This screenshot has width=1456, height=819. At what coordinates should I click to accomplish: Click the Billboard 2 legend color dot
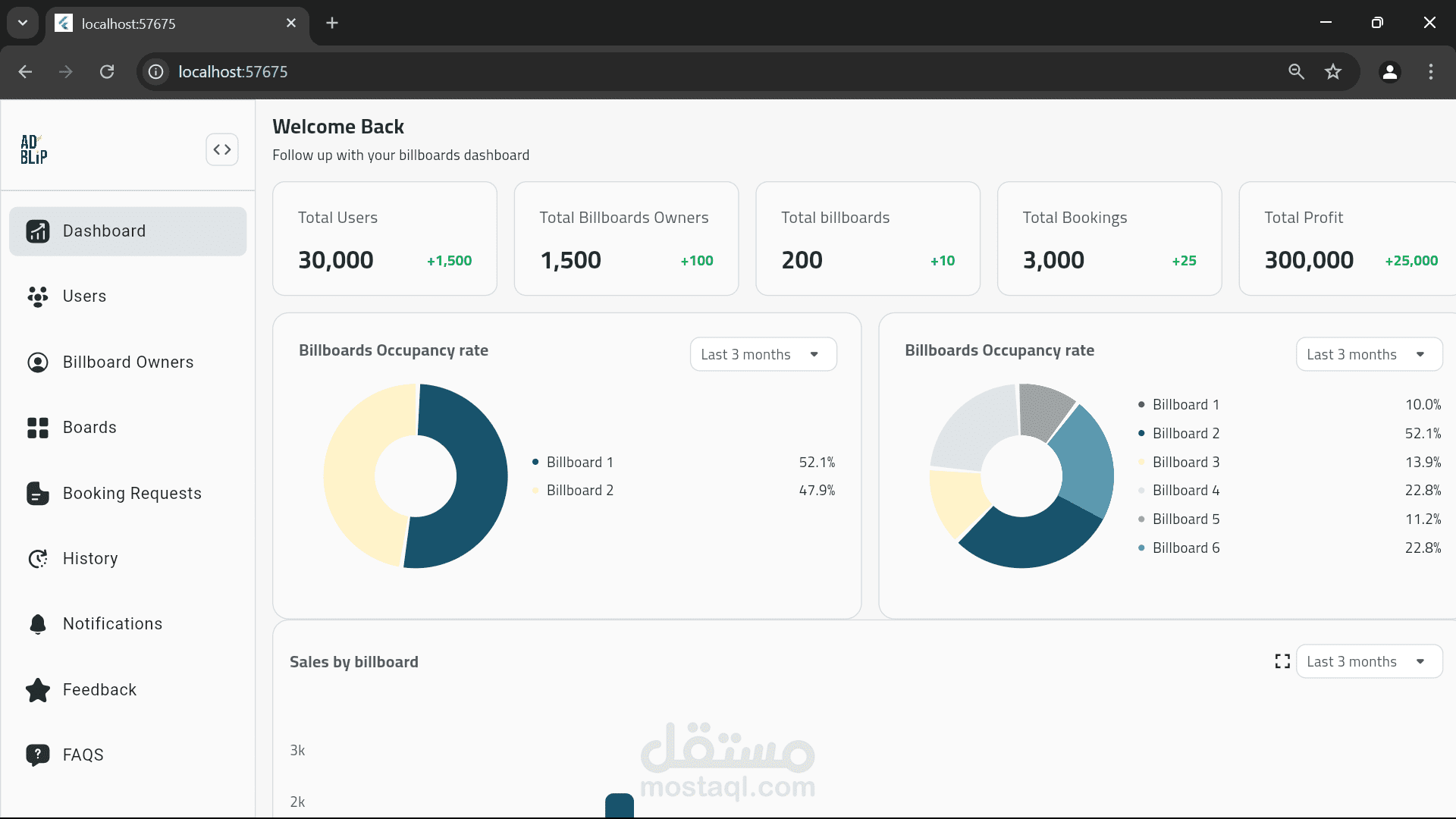538,491
